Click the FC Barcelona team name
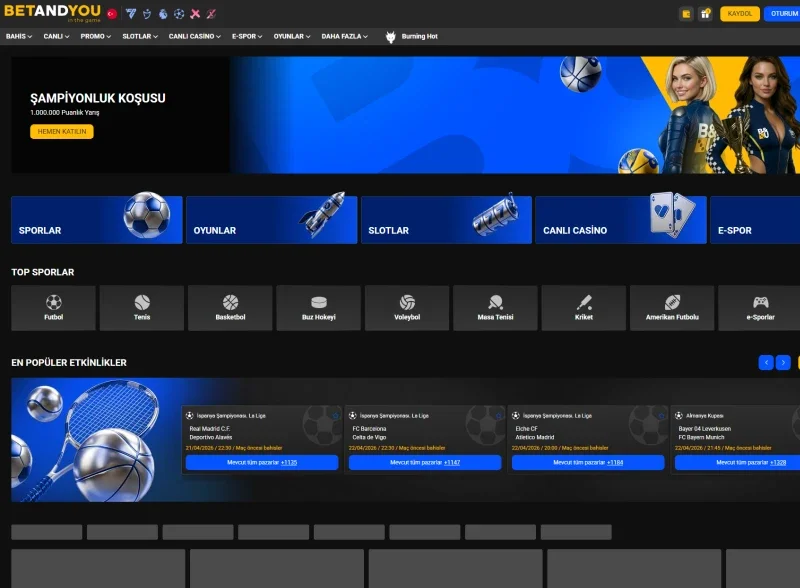This screenshot has height=588, width=800. (369, 429)
